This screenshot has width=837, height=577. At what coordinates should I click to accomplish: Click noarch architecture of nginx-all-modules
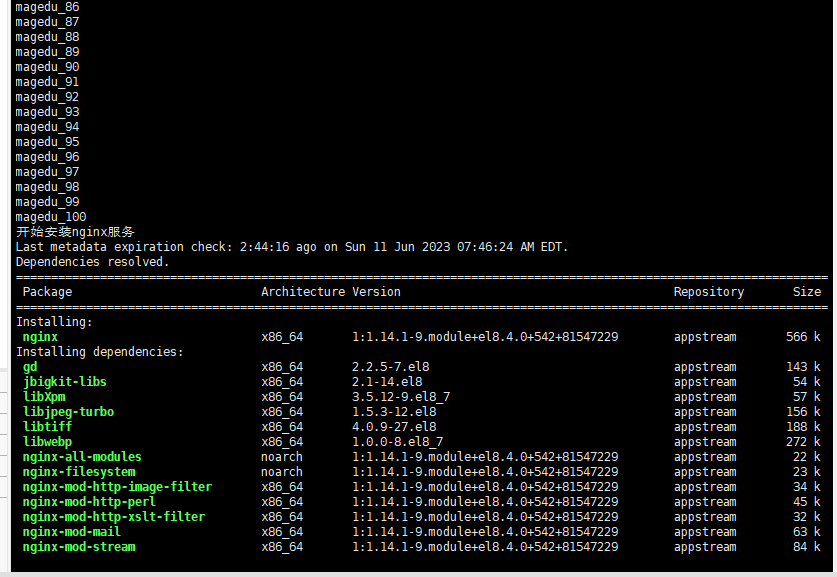[282, 457]
